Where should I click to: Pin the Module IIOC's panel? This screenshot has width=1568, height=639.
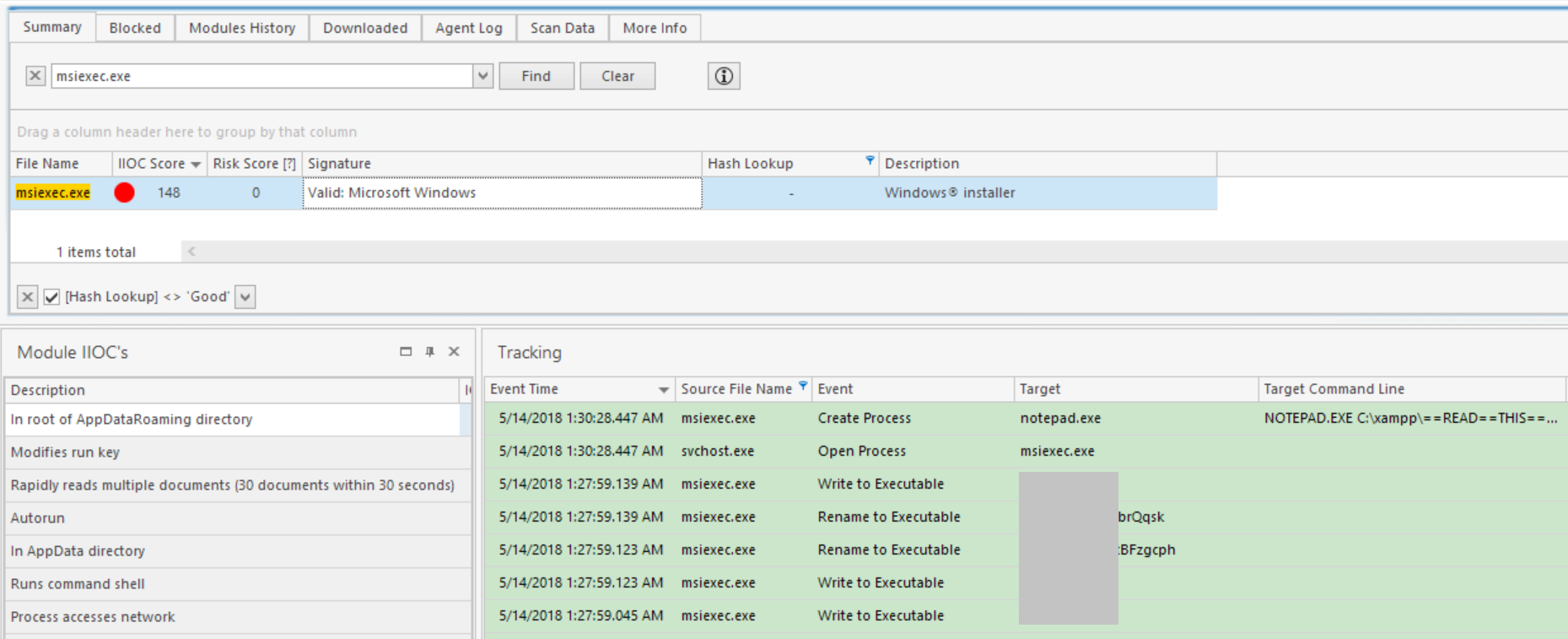[x=430, y=352]
